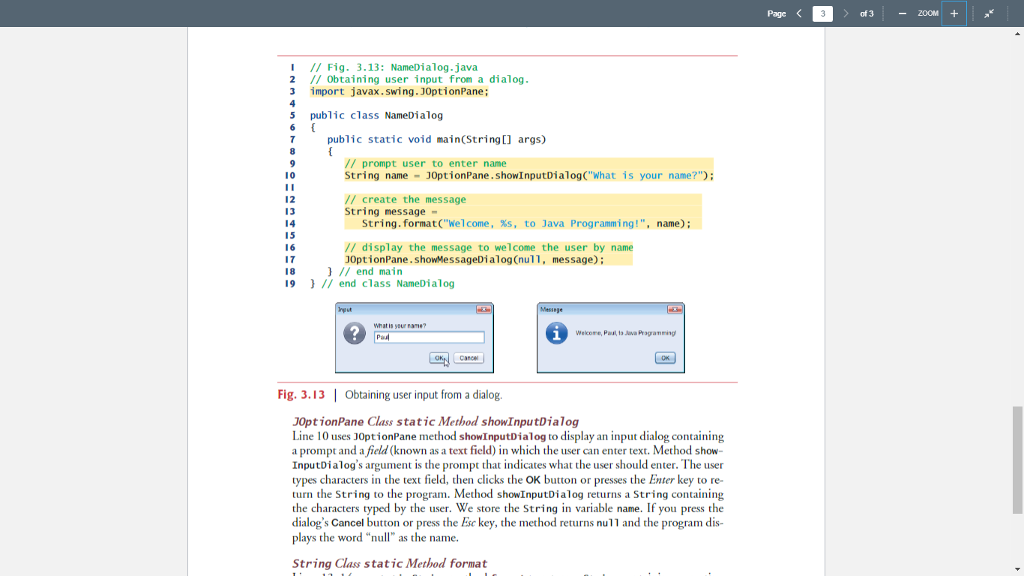Click the text field containing Paul
This screenshot has height=576, width=1024.
click(430, 337)
